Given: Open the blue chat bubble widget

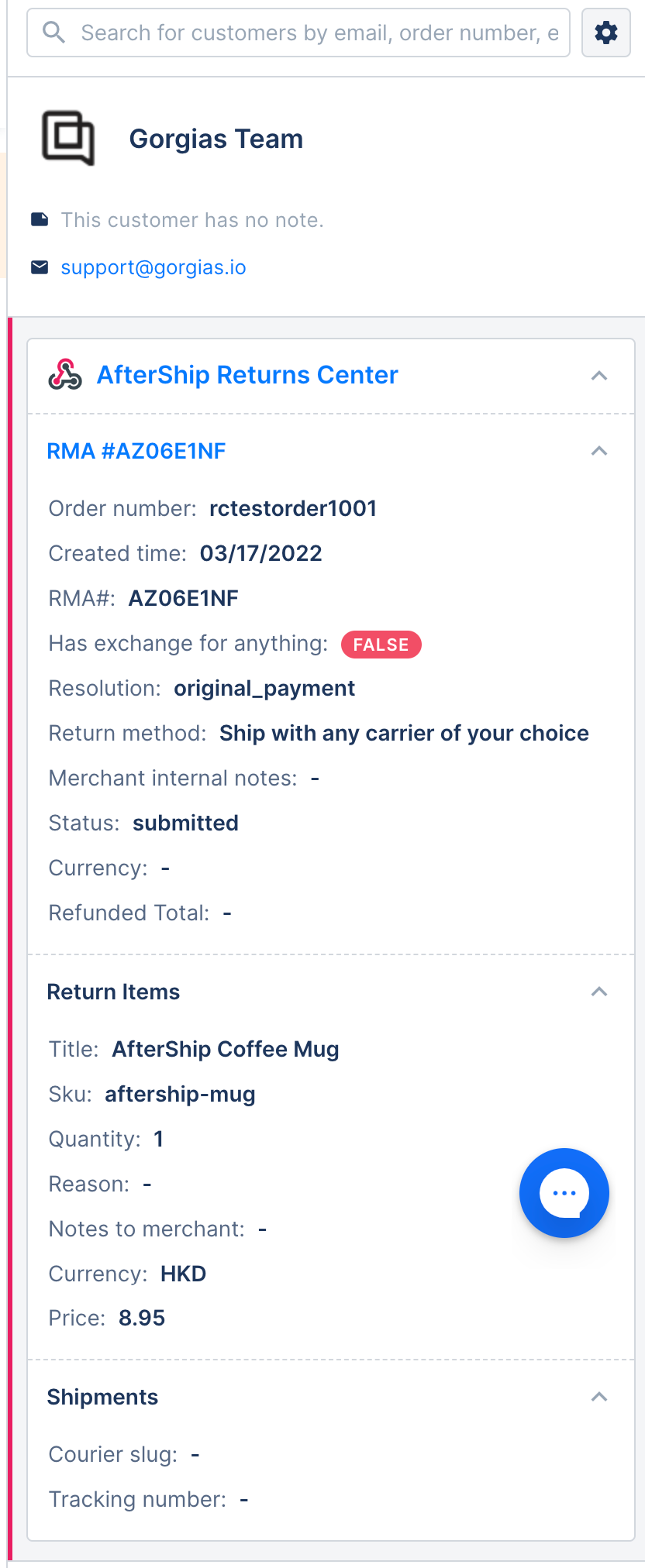Looking at the screenshot, I should pyautogui.click(x=564, y=1193).
